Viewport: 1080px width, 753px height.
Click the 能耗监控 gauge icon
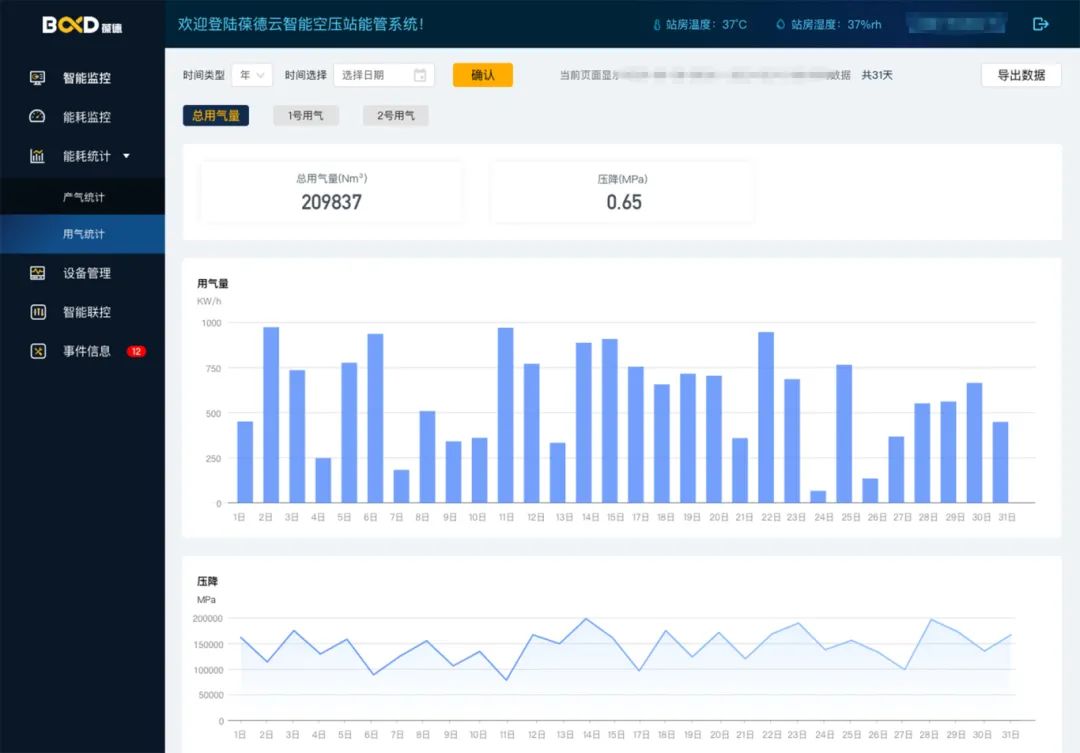coord(38,117)
